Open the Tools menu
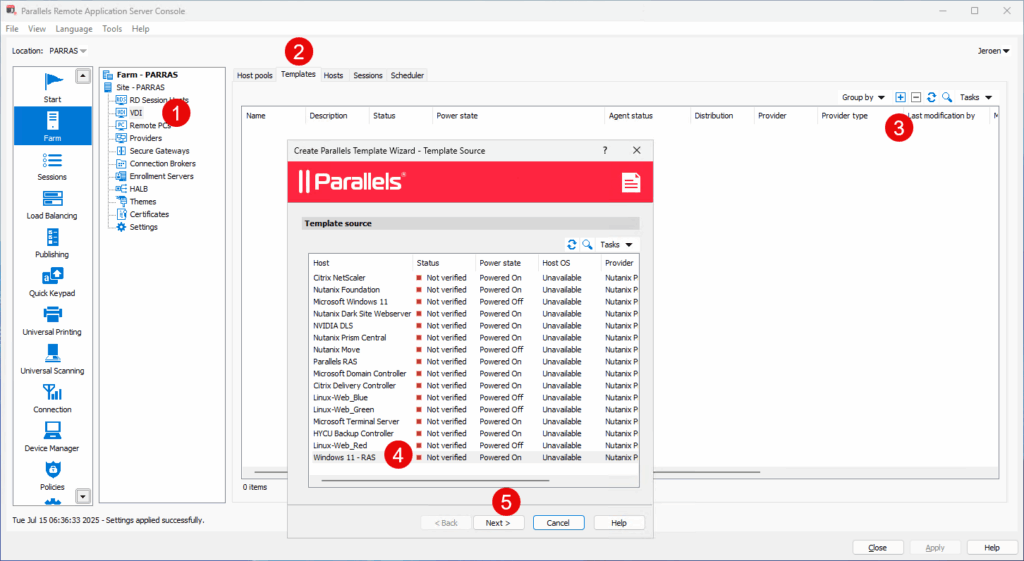The image size is (1024, 561). [x=112, y=29]
